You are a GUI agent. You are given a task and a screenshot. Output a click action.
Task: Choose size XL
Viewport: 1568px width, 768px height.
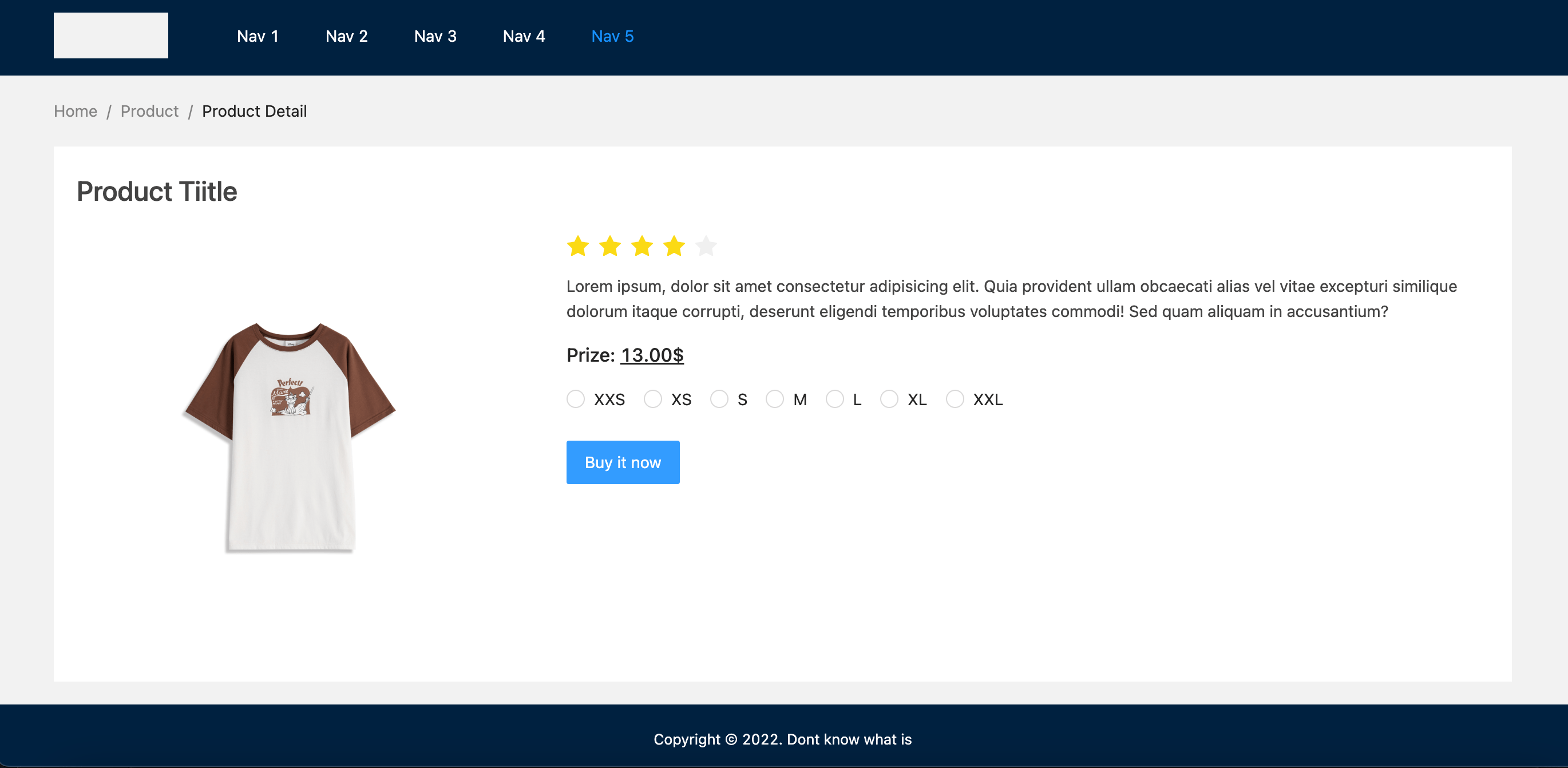tap(889, 399)
